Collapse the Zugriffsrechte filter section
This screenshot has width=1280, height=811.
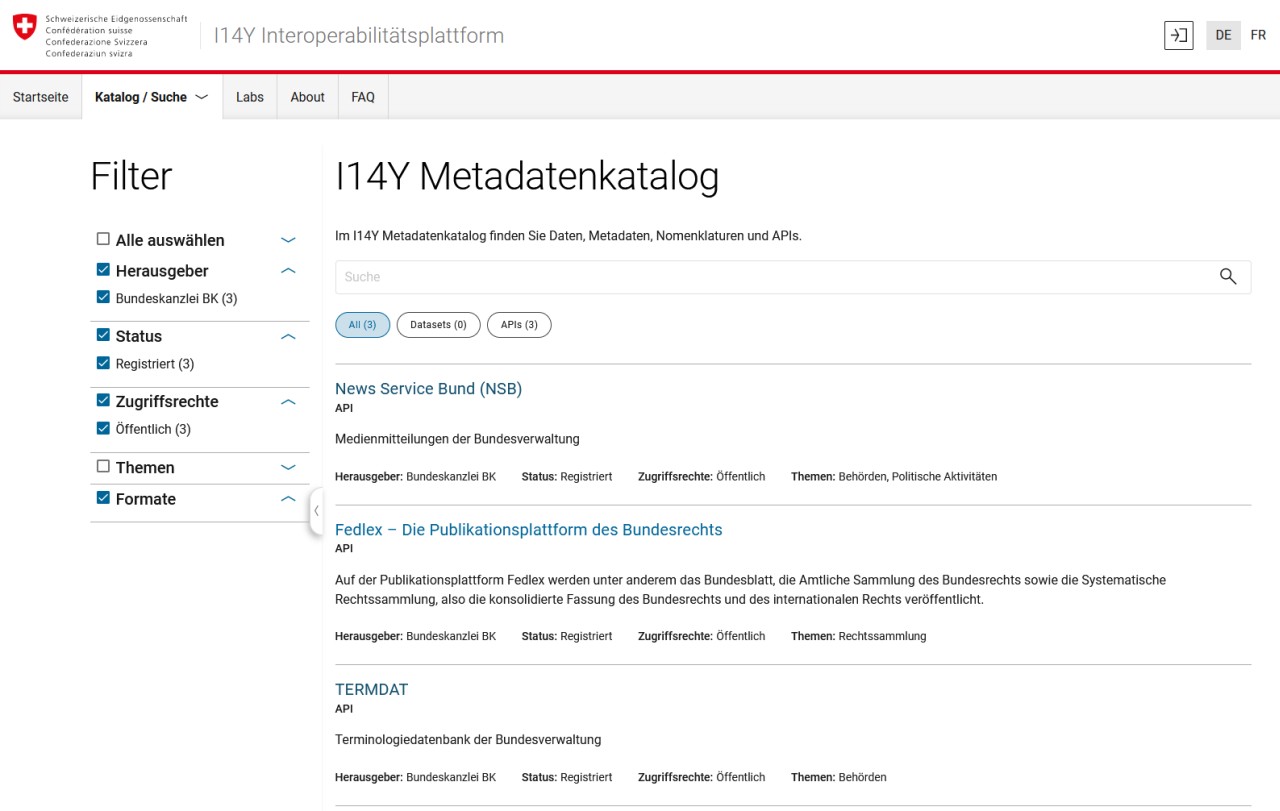289,402
